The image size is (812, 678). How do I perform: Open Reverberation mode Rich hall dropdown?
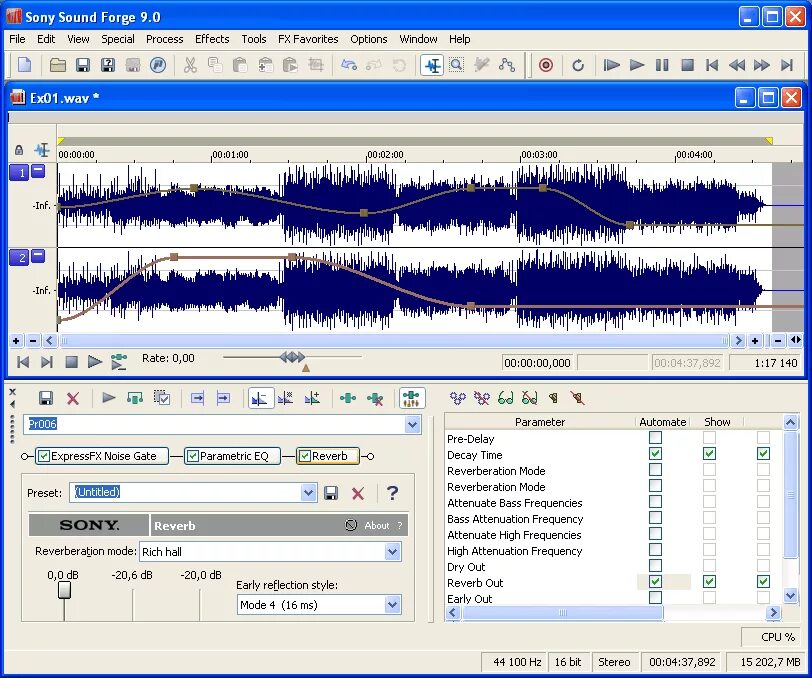393,552
